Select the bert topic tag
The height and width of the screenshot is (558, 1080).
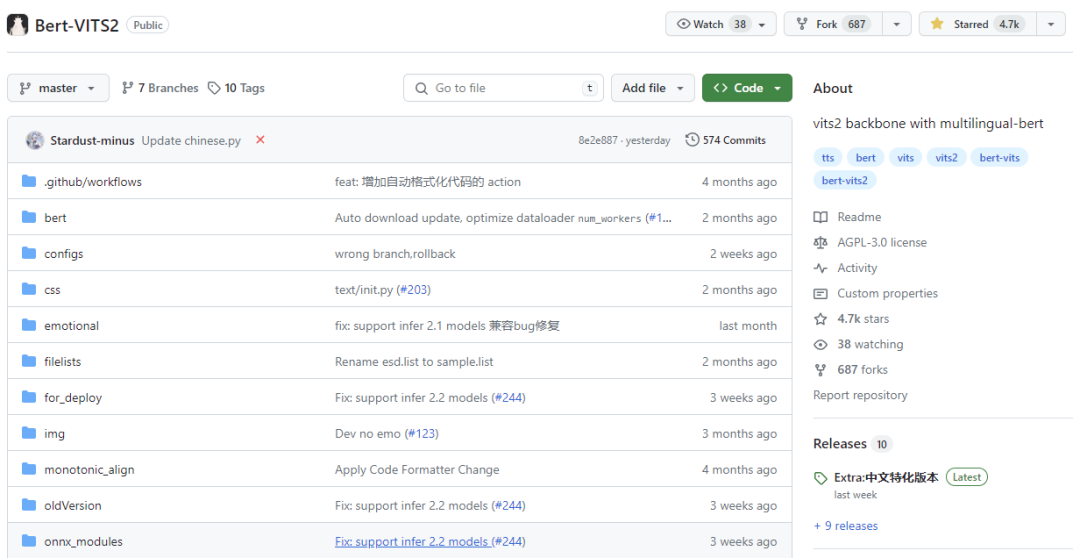point(866,158)
